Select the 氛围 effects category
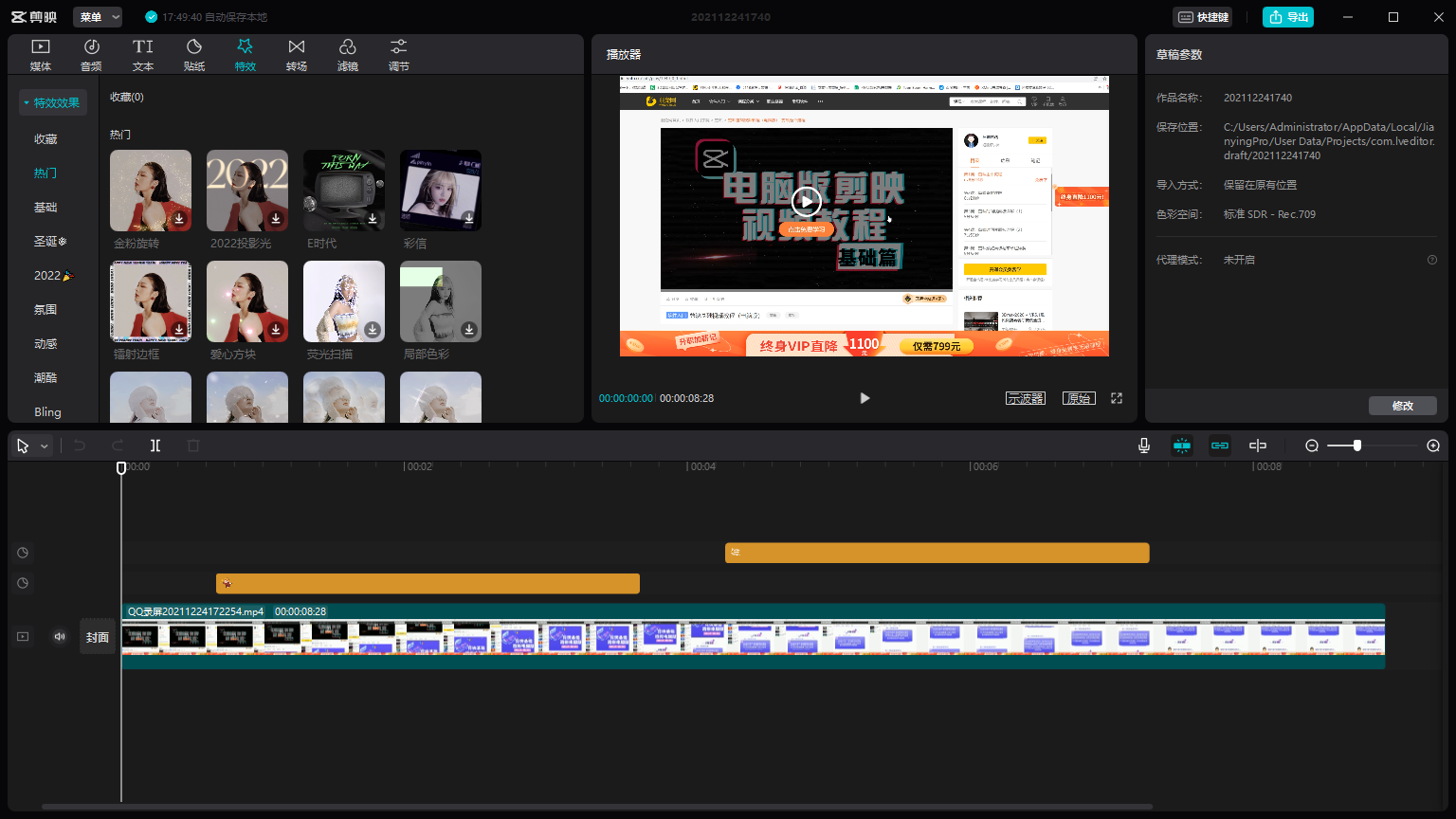The width and height of the screenshot is (1456, 819). tap(45, 309)
